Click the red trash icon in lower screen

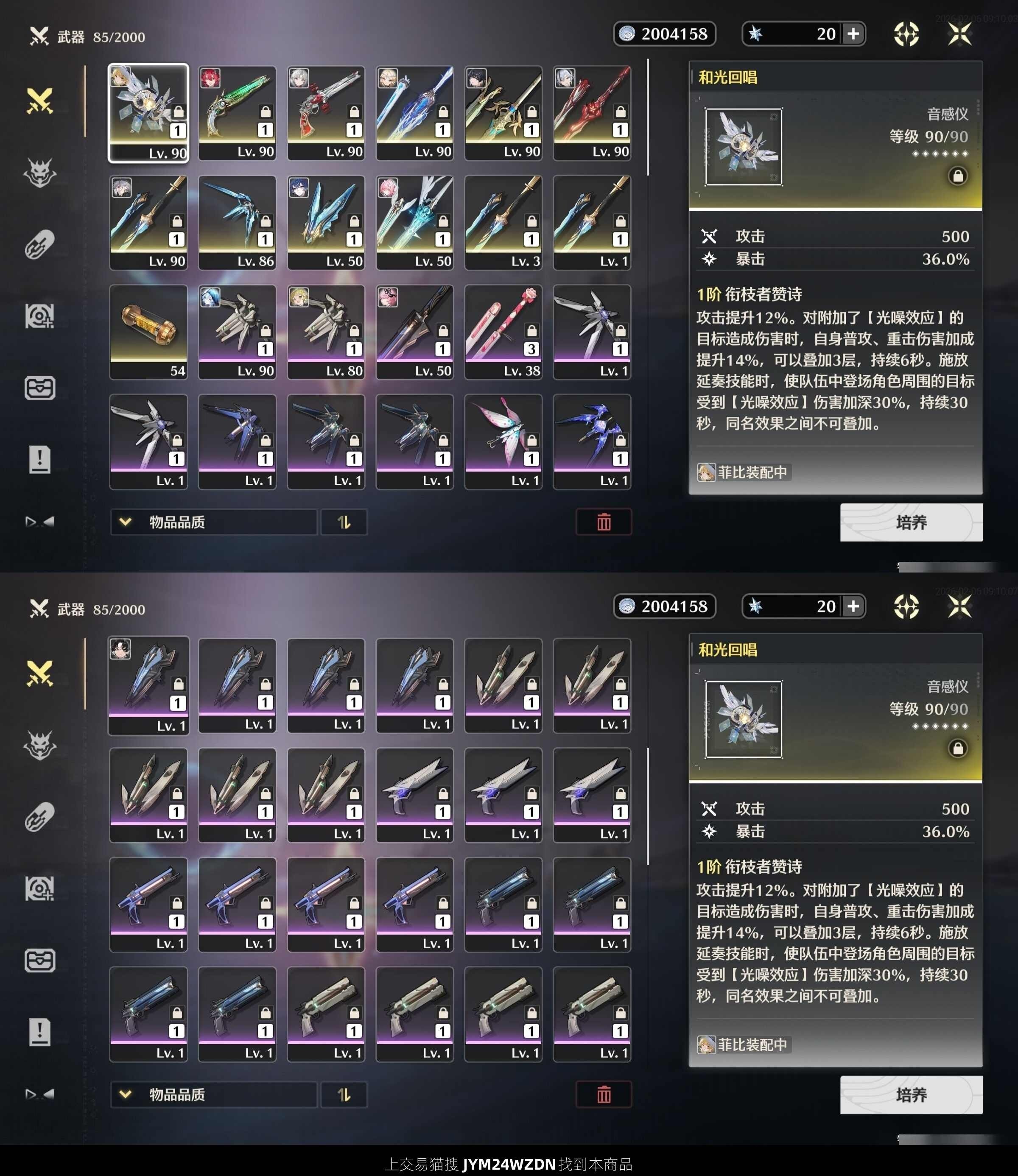click(x=604, y=1094)
